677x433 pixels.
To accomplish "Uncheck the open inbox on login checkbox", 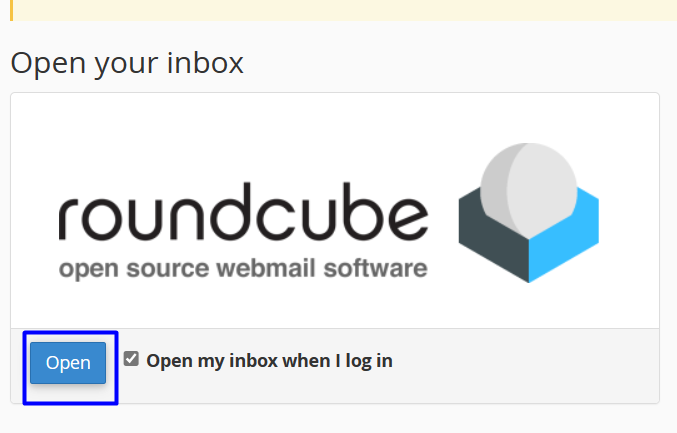I will click(x=131, y=359).
